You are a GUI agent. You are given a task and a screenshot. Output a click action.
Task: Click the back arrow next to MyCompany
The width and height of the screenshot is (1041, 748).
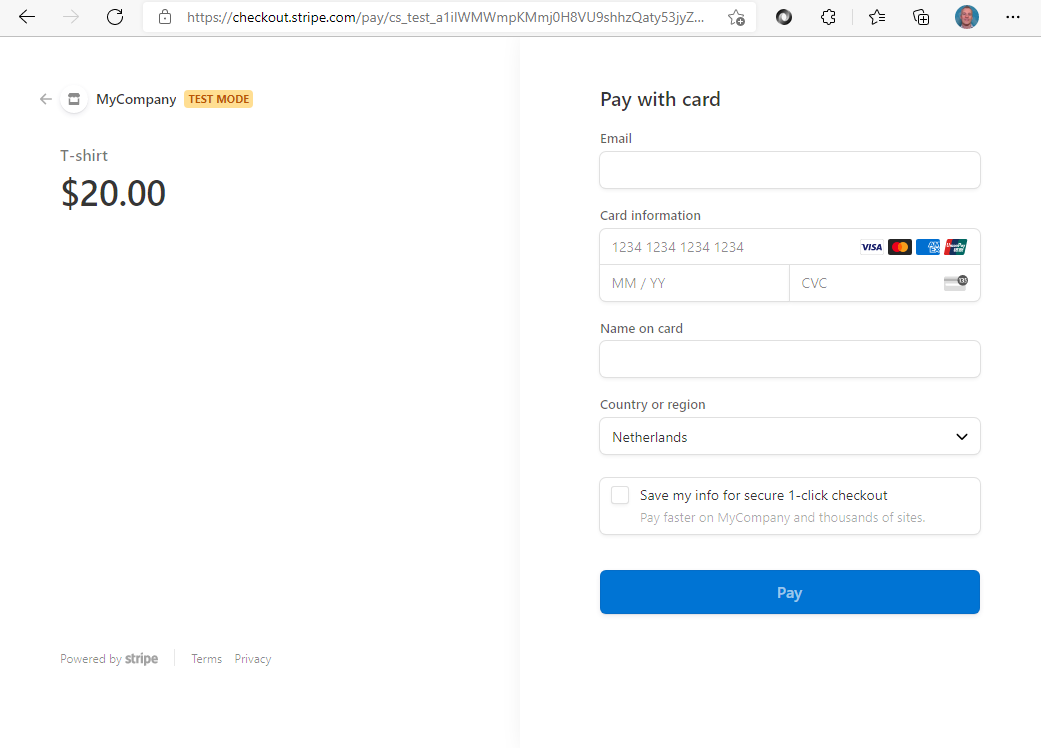(45, 98)
